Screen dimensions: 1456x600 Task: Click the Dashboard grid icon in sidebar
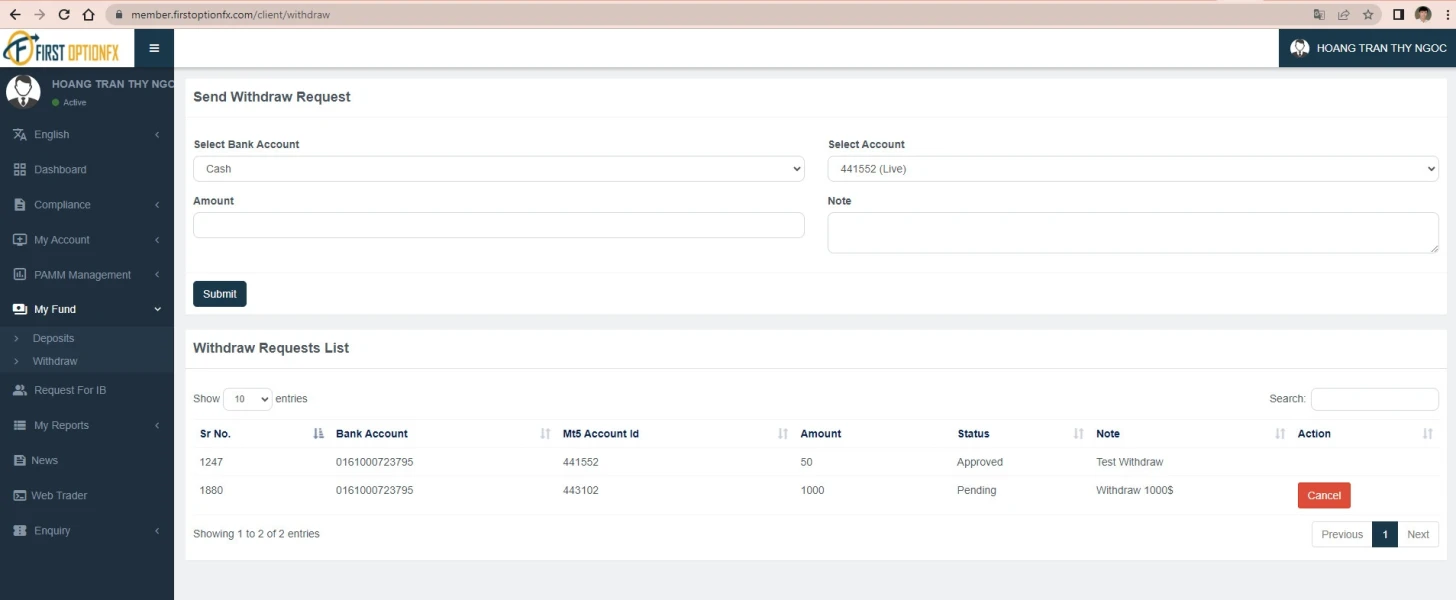[x=20, y=170]
